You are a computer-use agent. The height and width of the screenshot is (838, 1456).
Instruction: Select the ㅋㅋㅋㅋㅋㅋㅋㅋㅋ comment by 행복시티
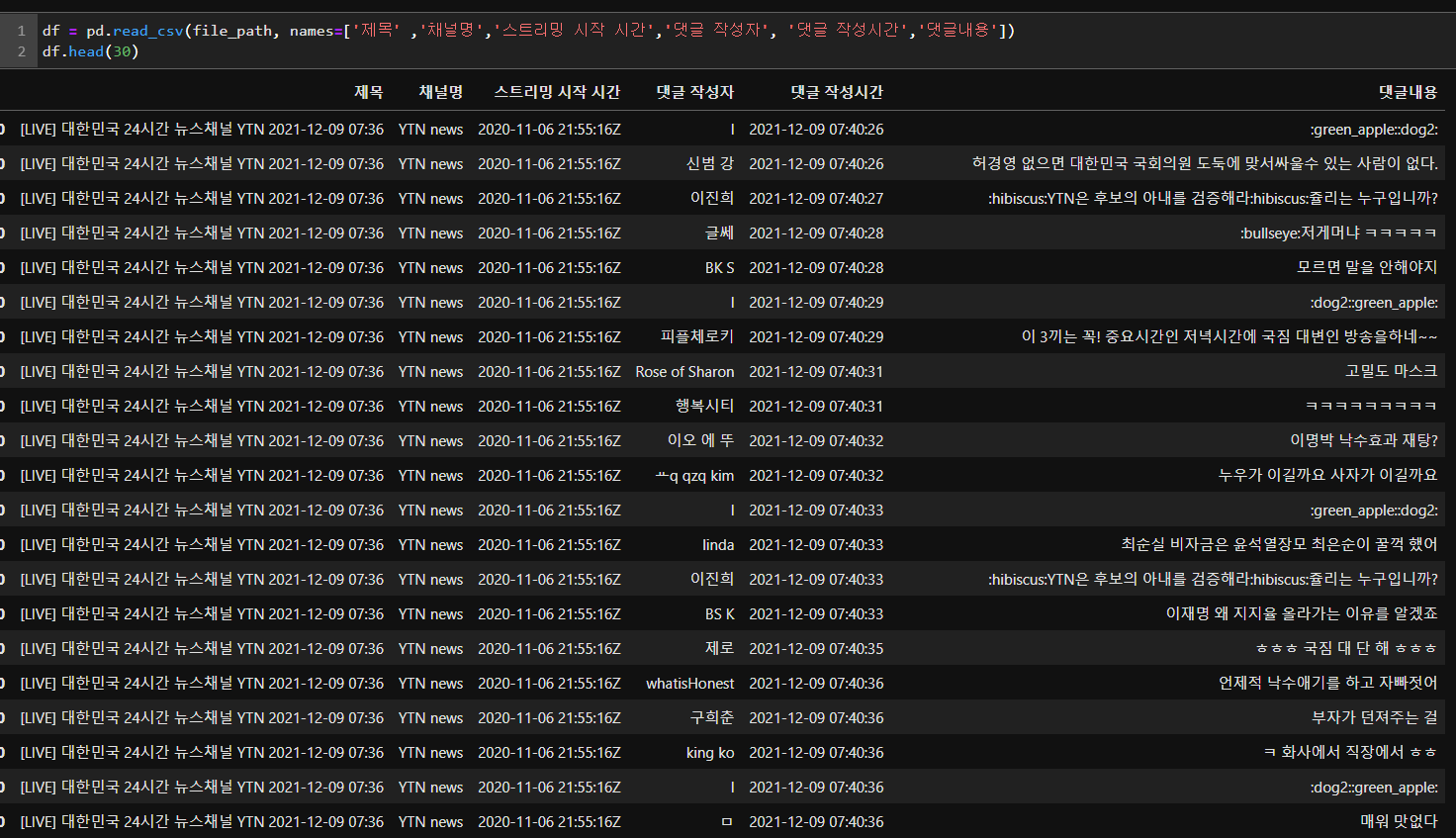click(x=1371, y=406)
